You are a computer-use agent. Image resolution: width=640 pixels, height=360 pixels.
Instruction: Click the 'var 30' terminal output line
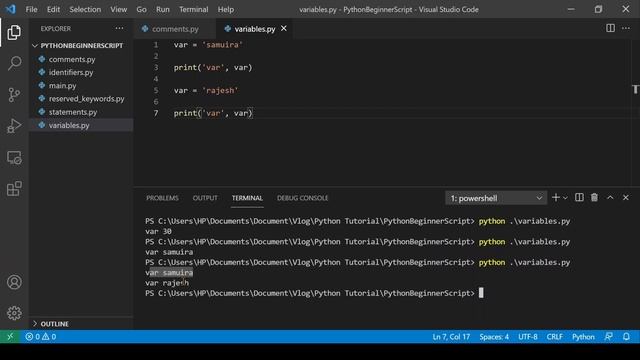[158, 231]
